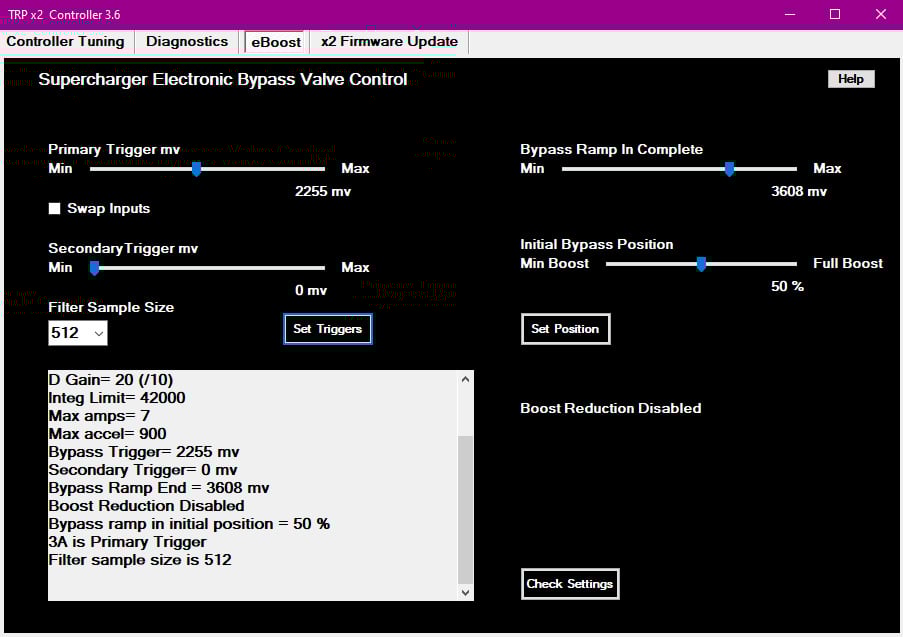903x637 pixels.
Task: Click the Set Position button
Action: pyautogui.click(x=565, y=329)
